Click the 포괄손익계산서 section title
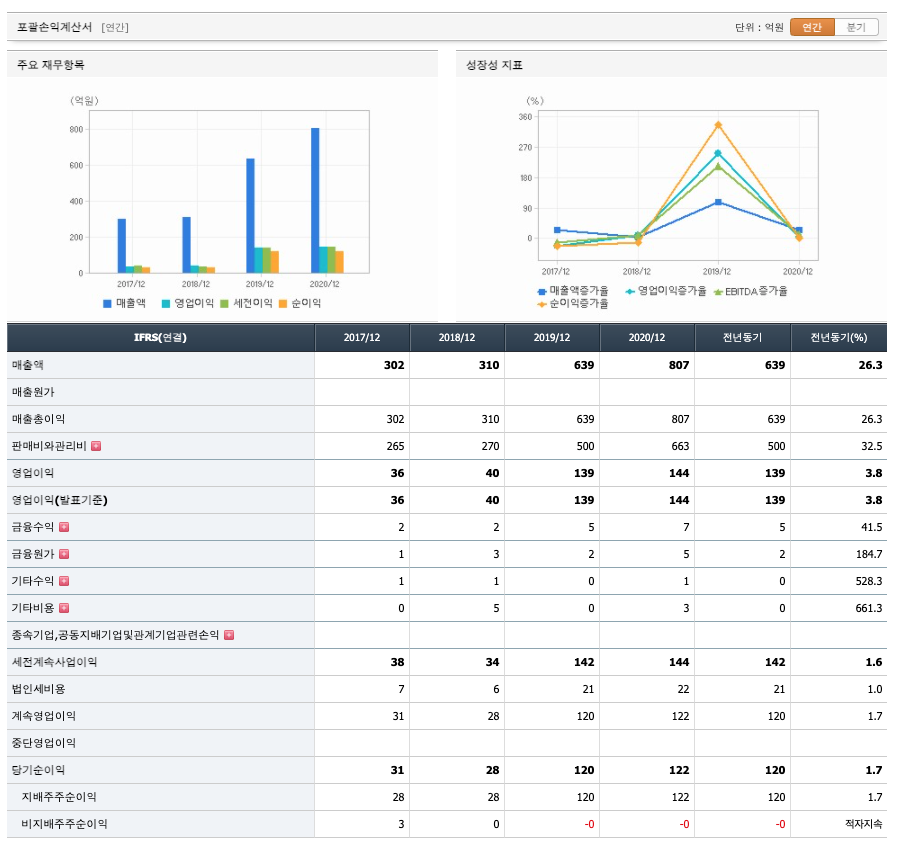Screen dimensions: 897x847 [x=54, y=27]
